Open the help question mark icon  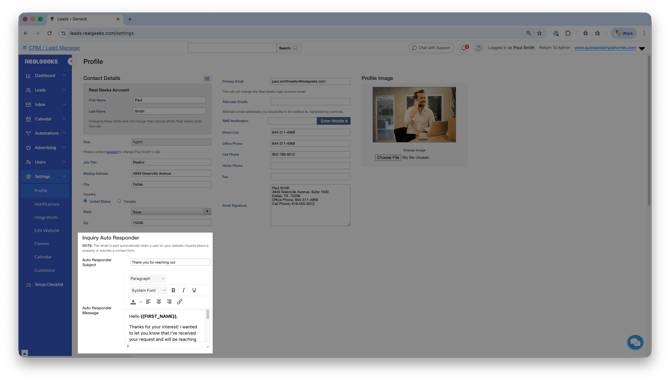point(479,48)
